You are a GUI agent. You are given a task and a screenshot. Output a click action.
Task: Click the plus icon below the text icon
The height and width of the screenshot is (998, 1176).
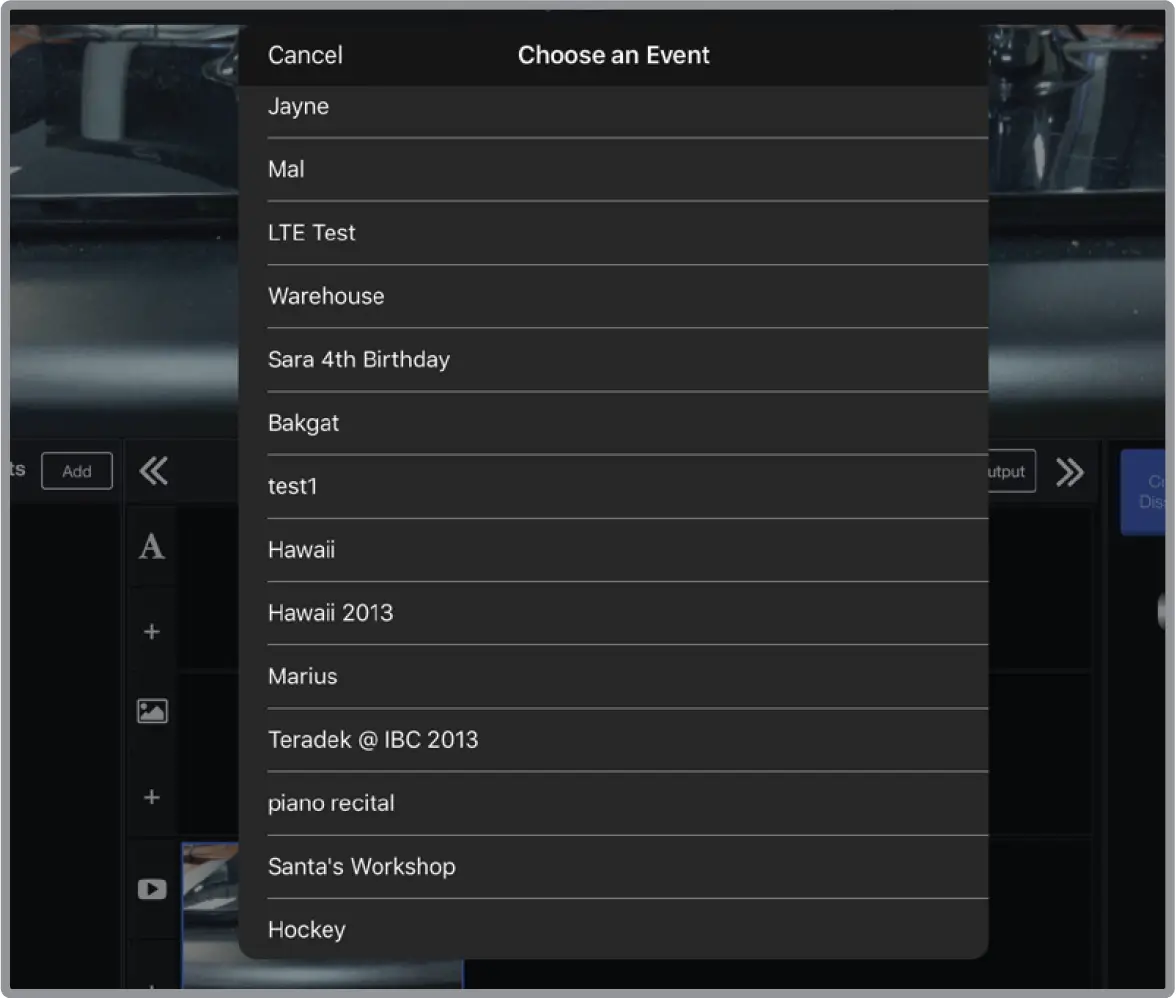pos(152,632)
